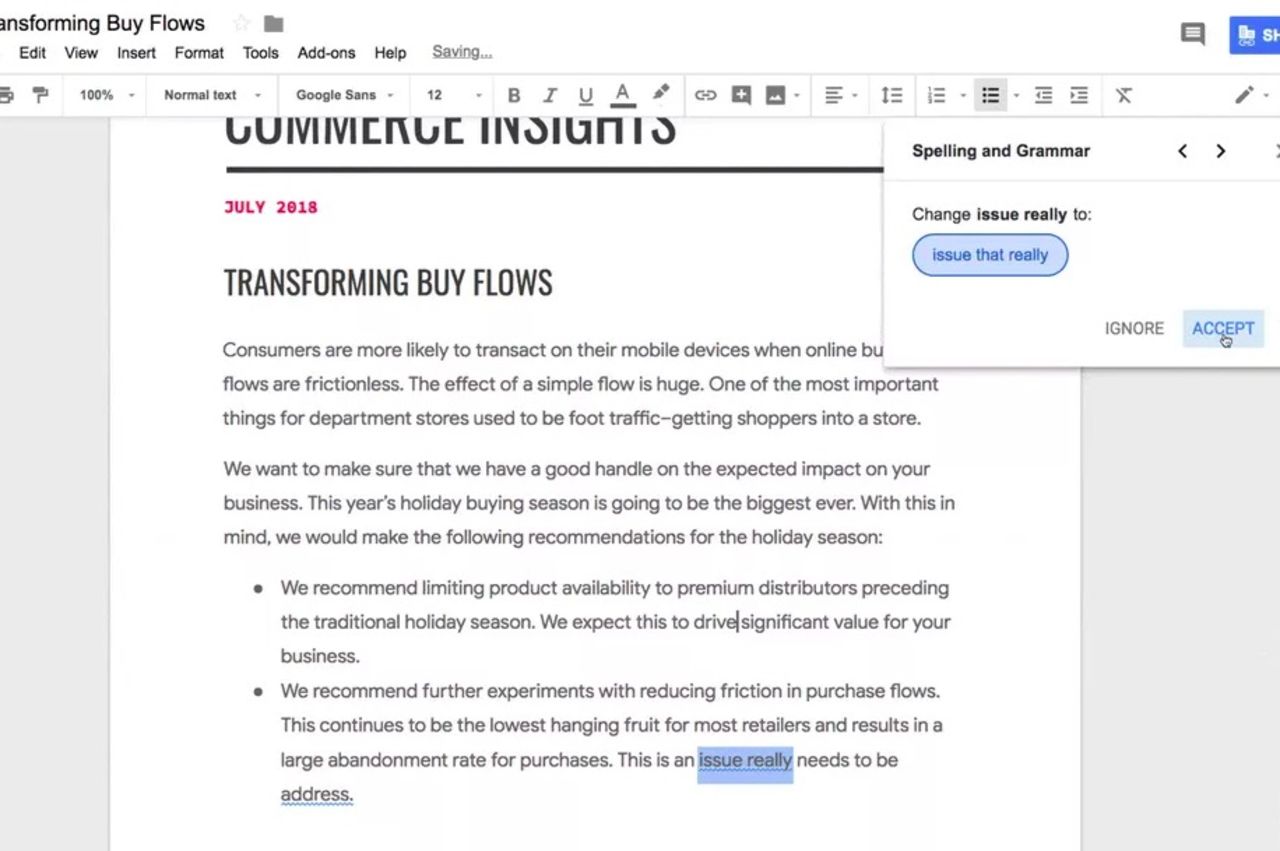Ignore the spelling suggestion
The height and width of the screenshot is (851, 1280).
[1134, 328]
